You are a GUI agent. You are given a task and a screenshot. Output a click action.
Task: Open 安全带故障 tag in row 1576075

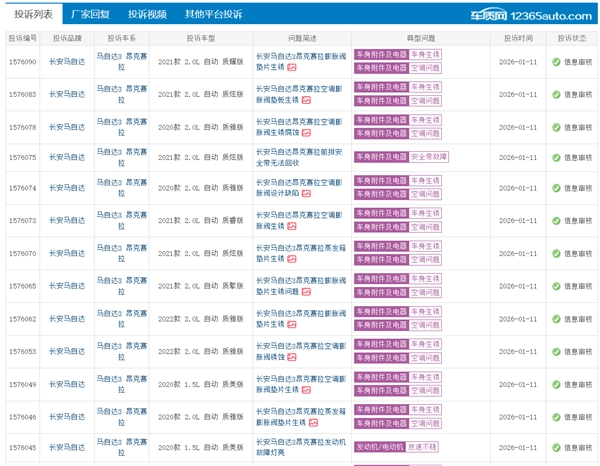(429, 157)
